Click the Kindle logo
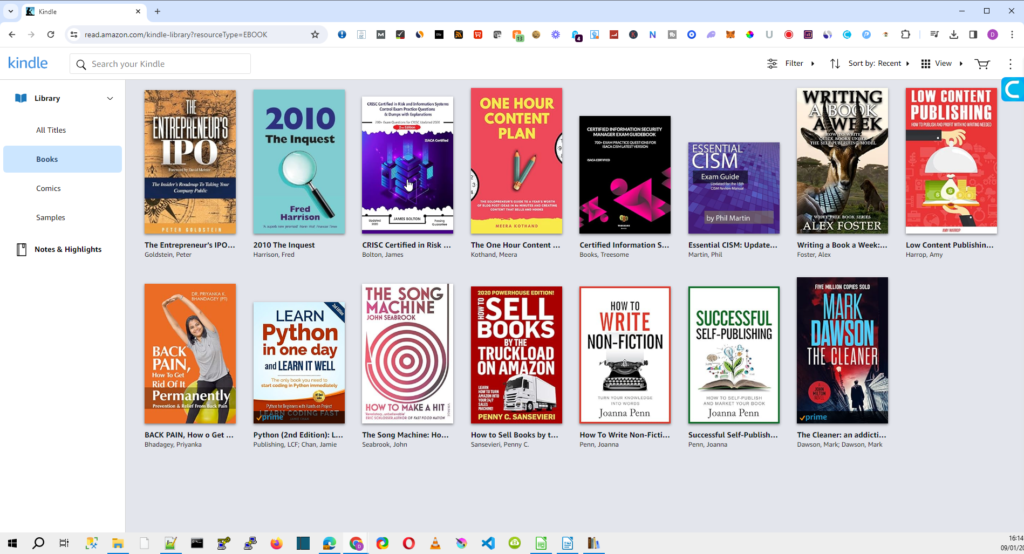The image size is (1024, 554). tap(27, 63)
